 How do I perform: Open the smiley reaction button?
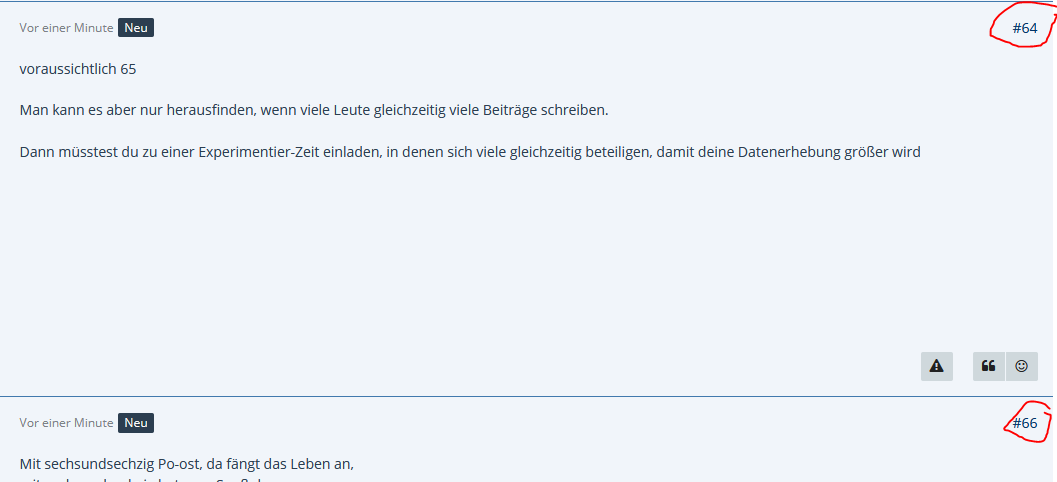1021,366
